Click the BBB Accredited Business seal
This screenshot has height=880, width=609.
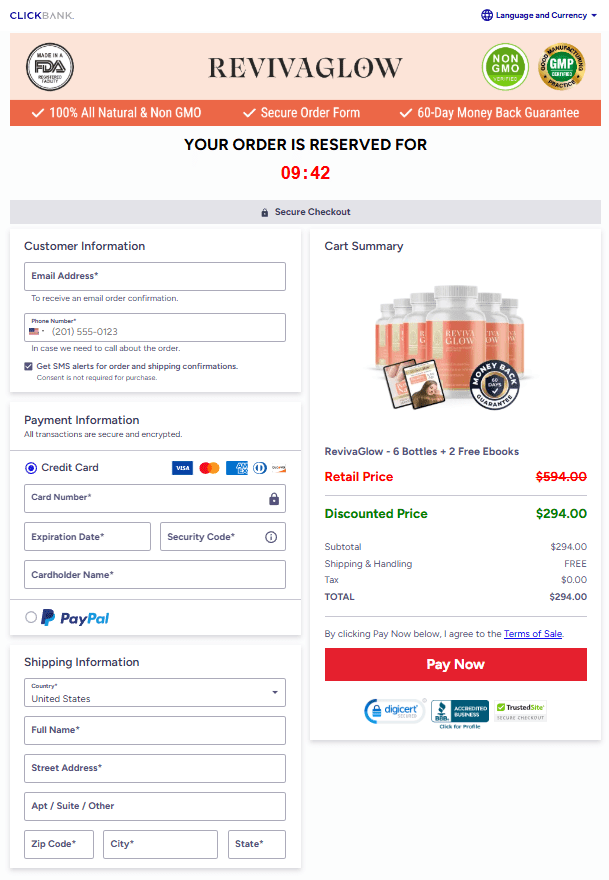pos(456,711)
